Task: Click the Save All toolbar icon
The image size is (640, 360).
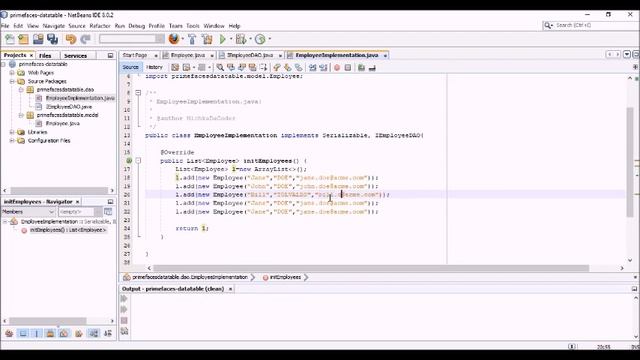Action: click(x=53, y=39)
